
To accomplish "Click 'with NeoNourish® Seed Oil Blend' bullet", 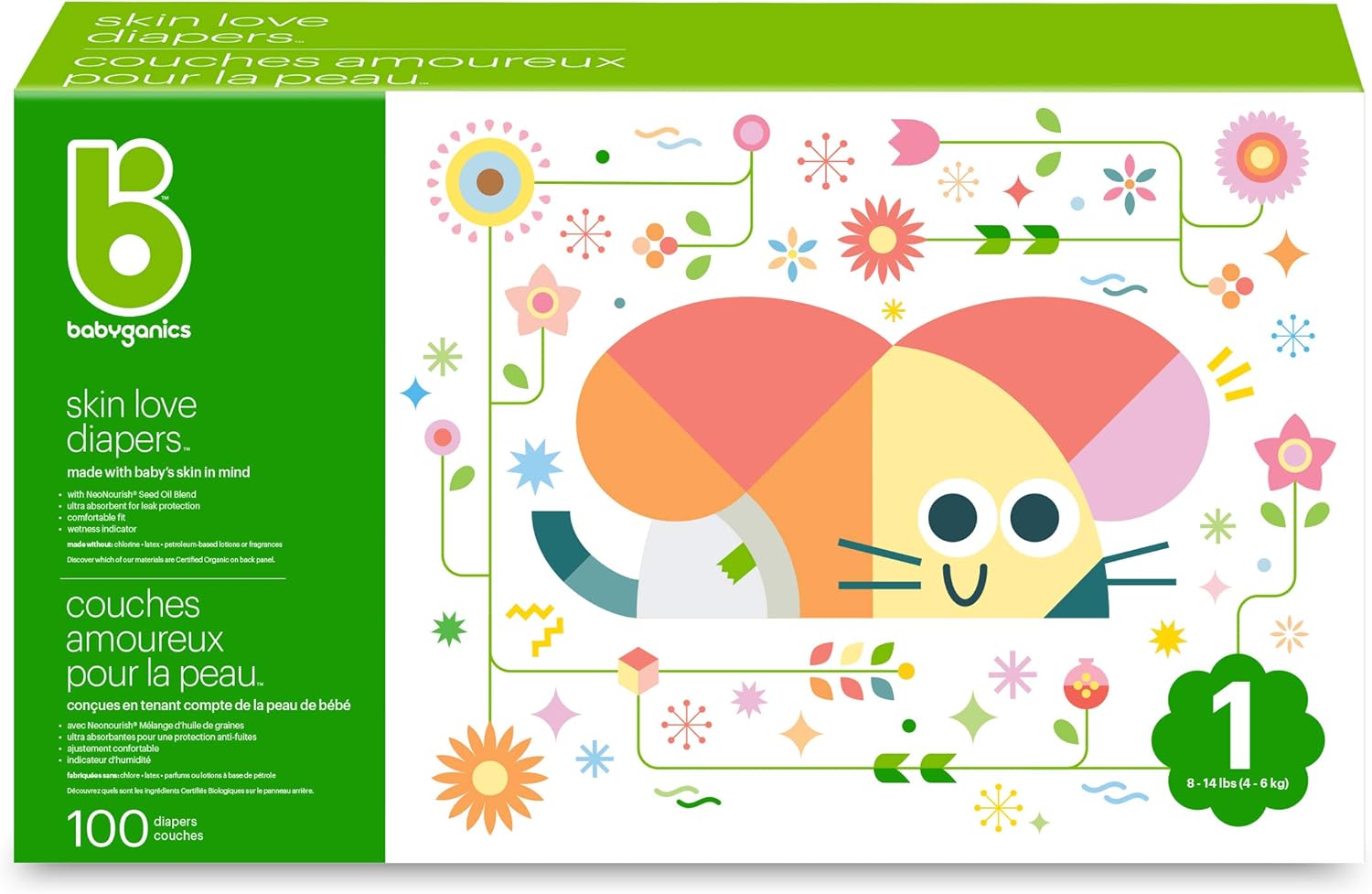I will click(x=132, y=494).
